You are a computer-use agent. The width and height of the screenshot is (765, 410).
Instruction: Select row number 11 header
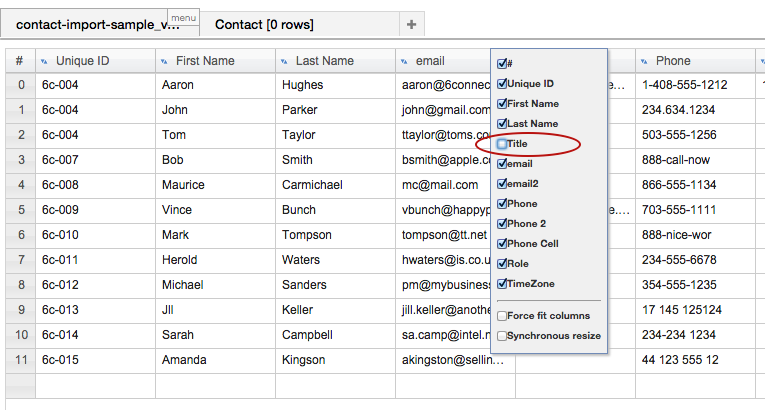[x=19, y=360]
